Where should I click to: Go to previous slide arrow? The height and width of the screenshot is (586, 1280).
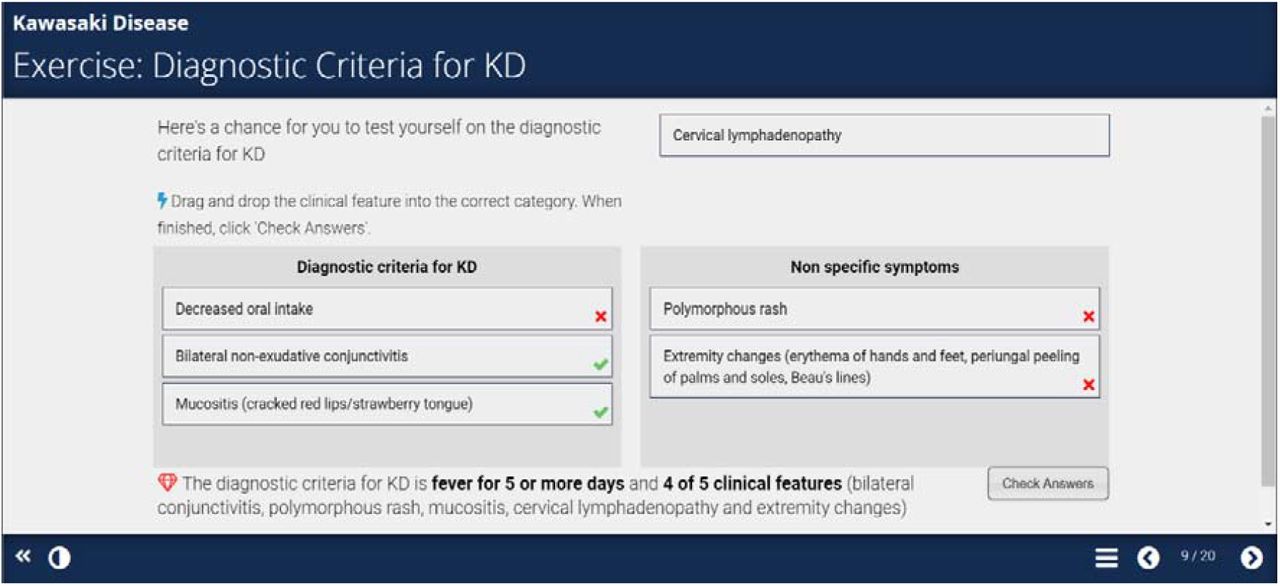click(x=1149, y=558)
